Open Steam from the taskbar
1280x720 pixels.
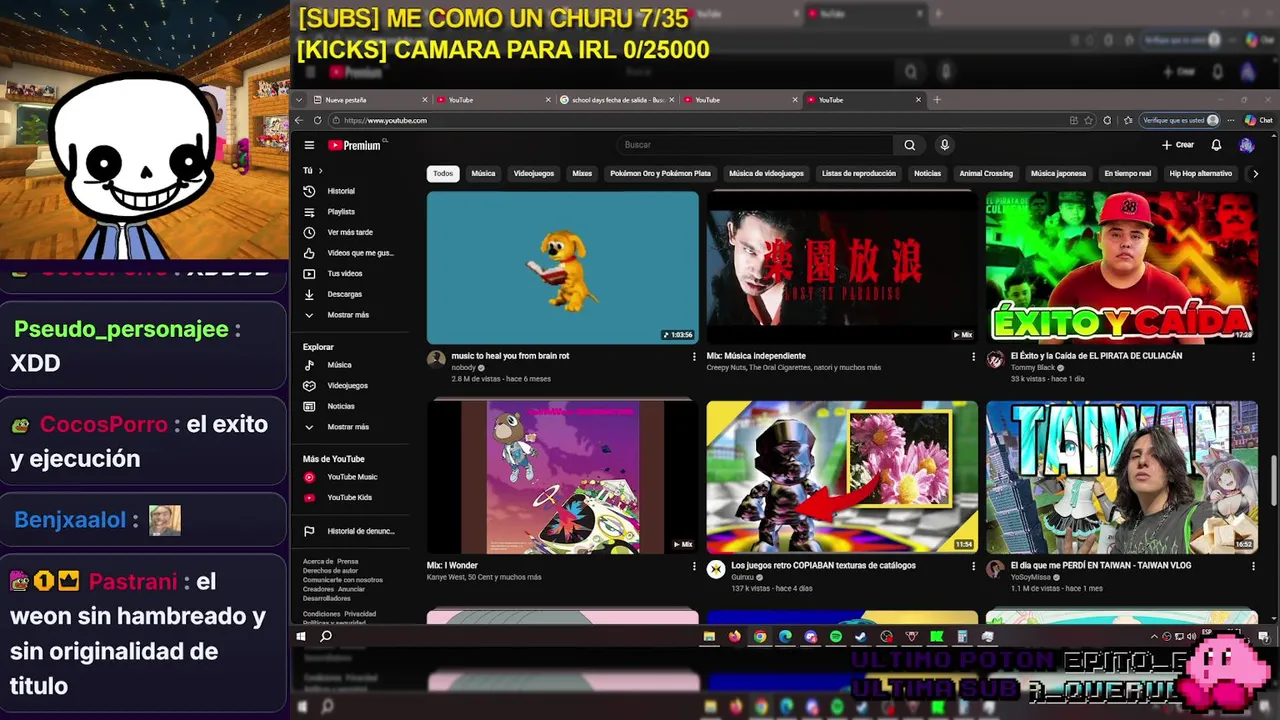(x=861, y=636)
